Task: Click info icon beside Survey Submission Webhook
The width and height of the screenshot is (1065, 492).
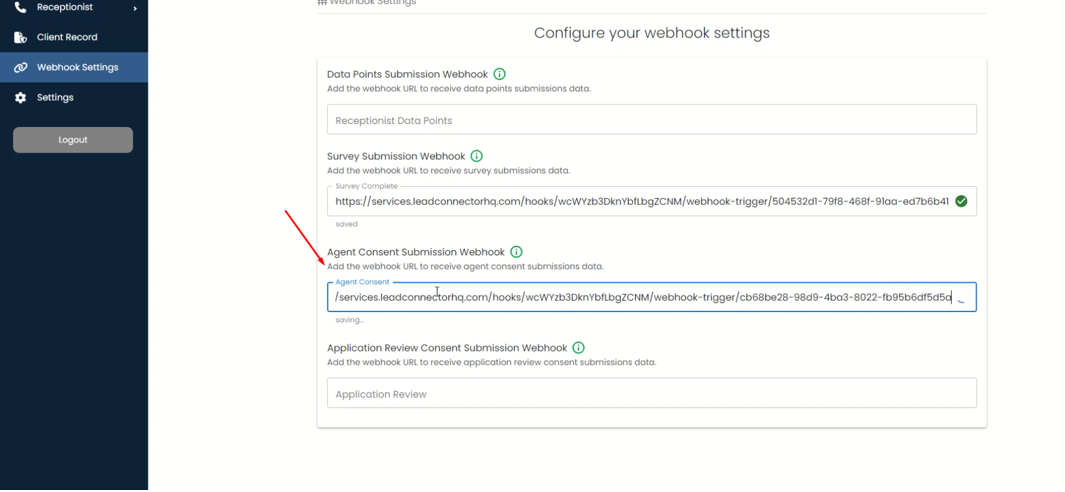Action: pos(477,156)
